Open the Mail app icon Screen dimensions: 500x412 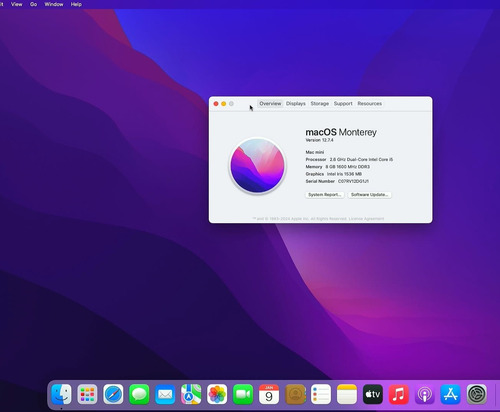pos(165,394)
